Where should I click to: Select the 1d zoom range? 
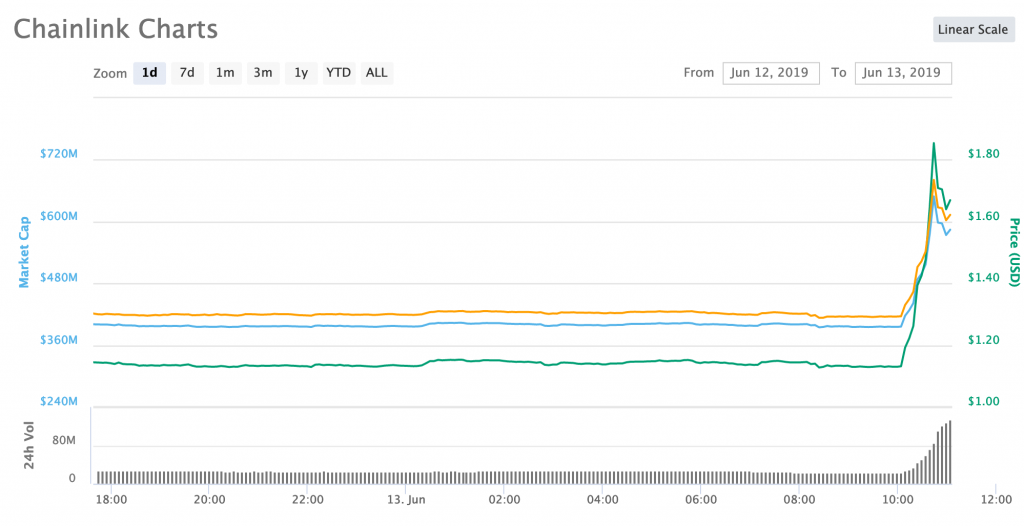(x=149, y=72)
